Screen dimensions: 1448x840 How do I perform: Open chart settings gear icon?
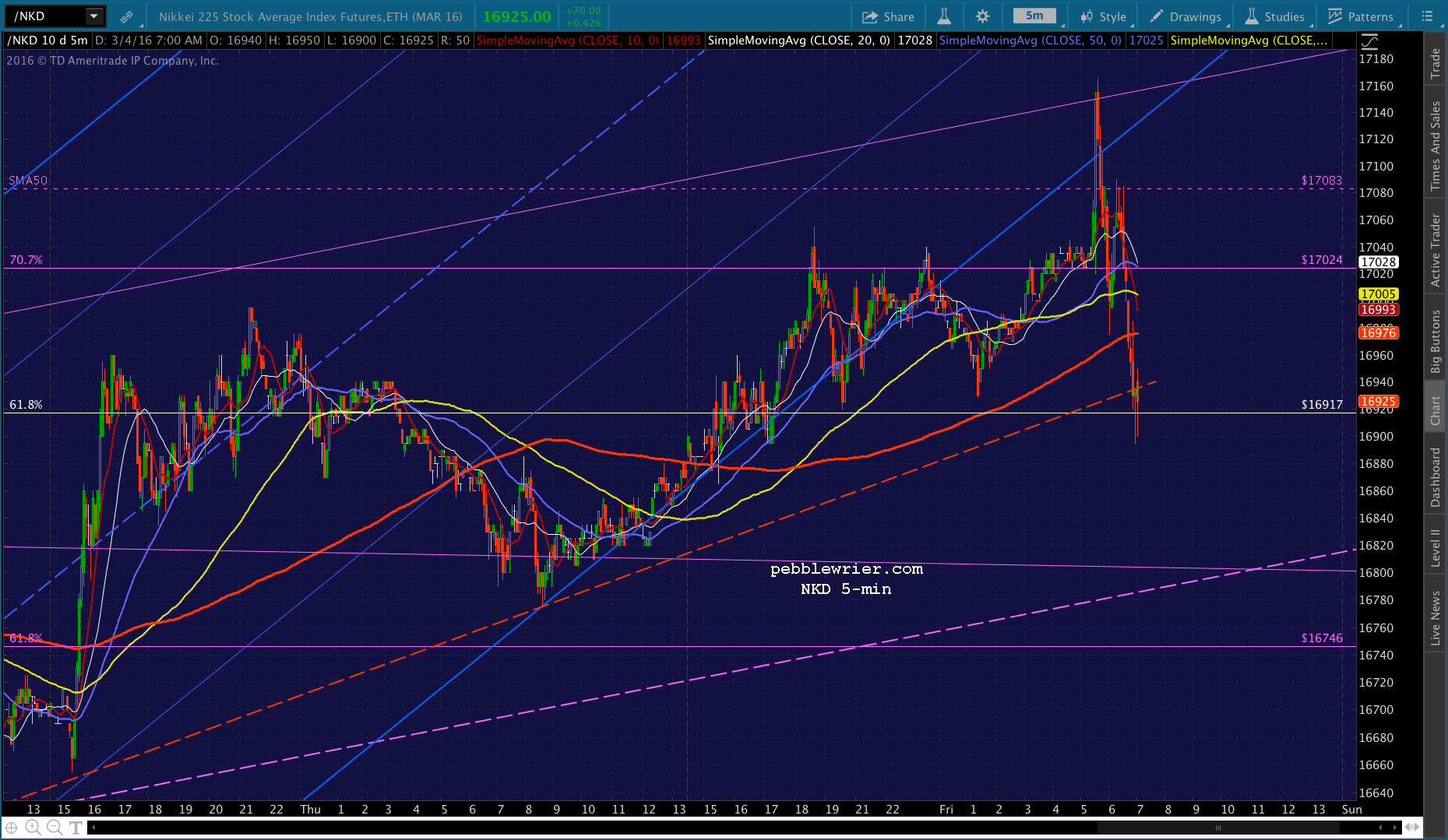pos(982,16)
